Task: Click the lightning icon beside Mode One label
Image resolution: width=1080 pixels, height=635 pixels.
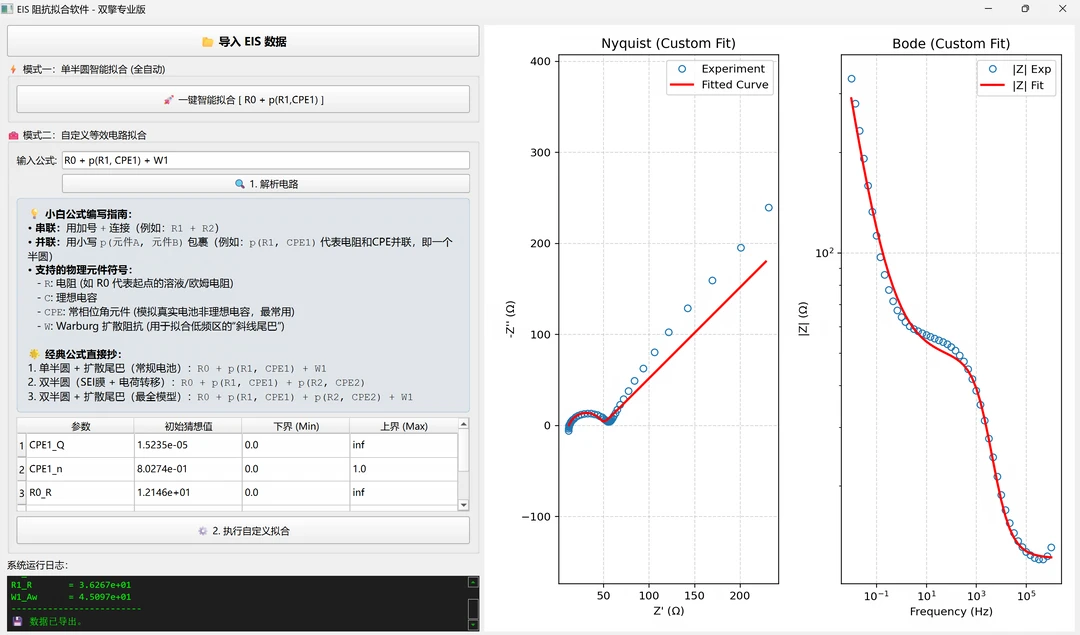Action: (x=13, y=69)
